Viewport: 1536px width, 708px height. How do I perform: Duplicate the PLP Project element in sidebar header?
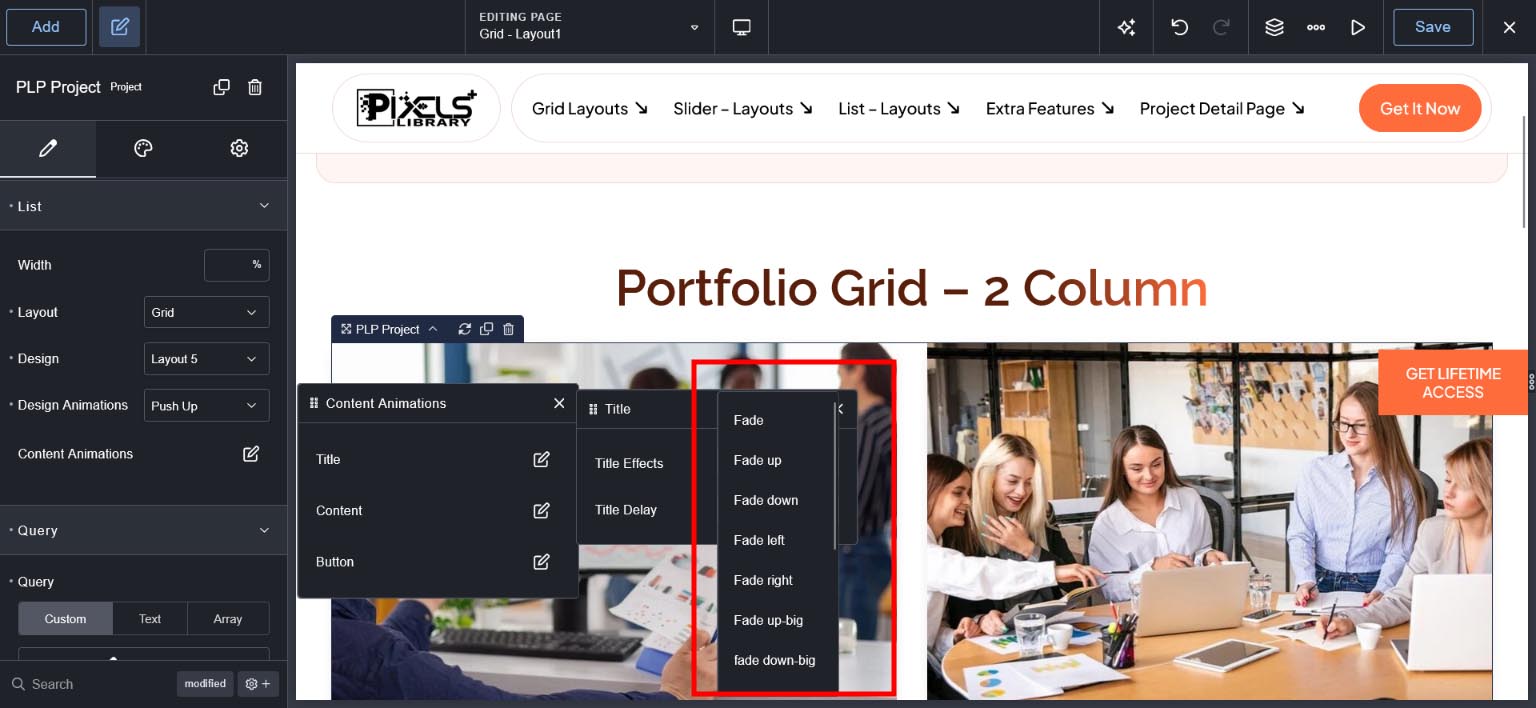point(222,87)
